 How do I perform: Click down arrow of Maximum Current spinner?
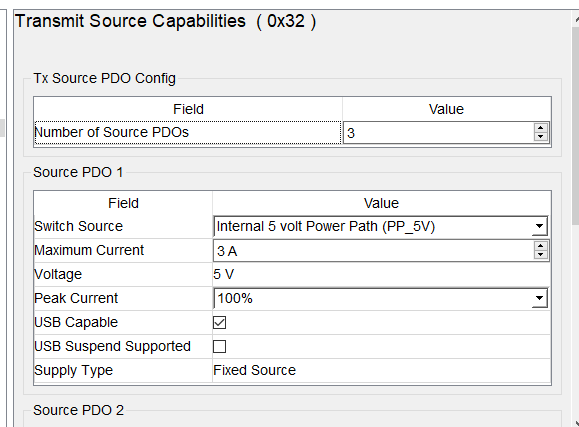tap(541, 255)
